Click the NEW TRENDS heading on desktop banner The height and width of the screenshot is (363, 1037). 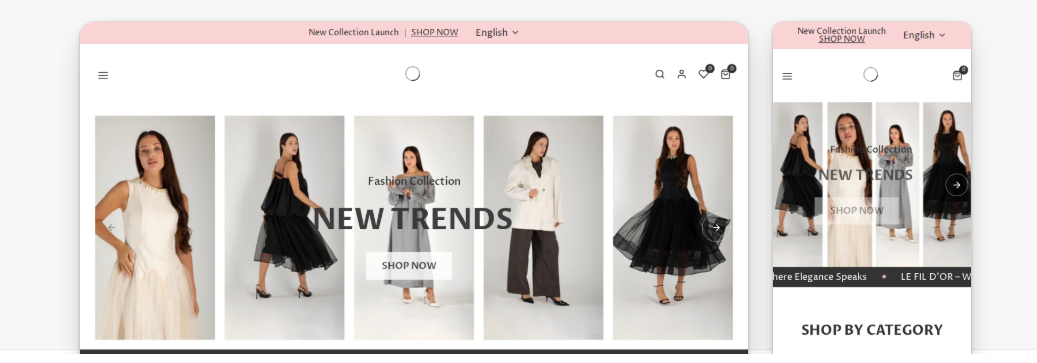413,219
